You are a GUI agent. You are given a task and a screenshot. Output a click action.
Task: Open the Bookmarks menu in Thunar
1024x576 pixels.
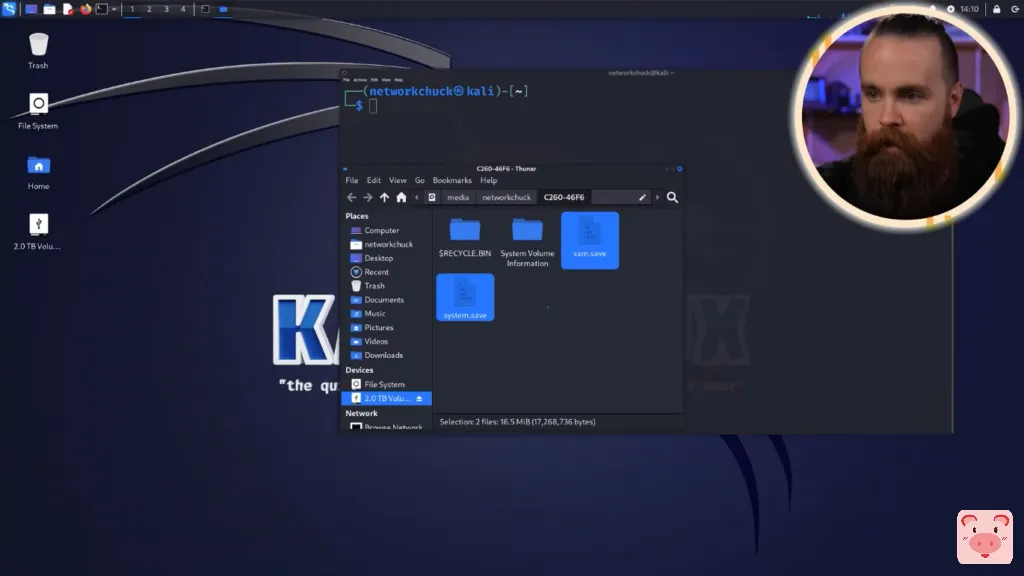click(x=452, y=180)
